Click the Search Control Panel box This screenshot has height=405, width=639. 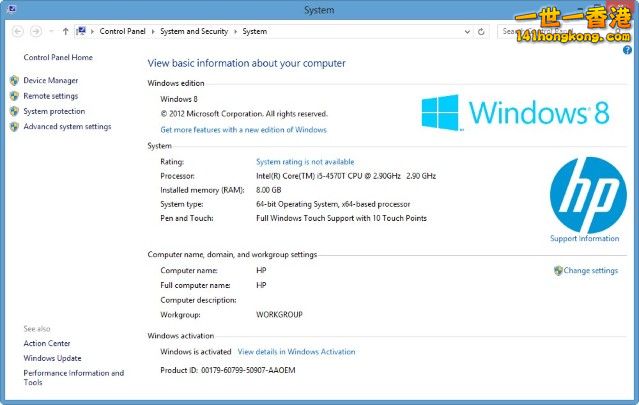tap(560, 31)
